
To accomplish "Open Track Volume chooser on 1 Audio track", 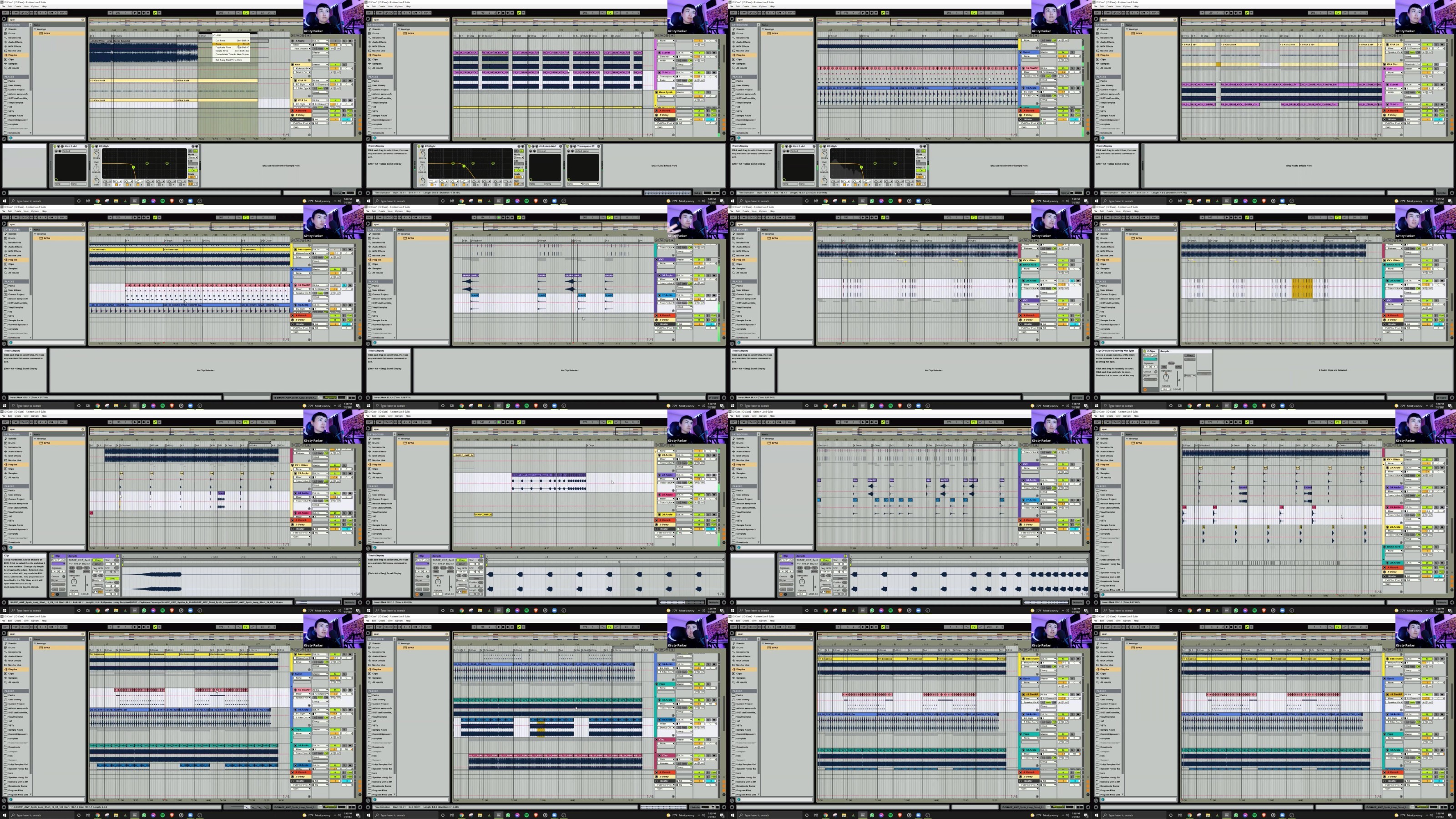I will pos(301,49).
